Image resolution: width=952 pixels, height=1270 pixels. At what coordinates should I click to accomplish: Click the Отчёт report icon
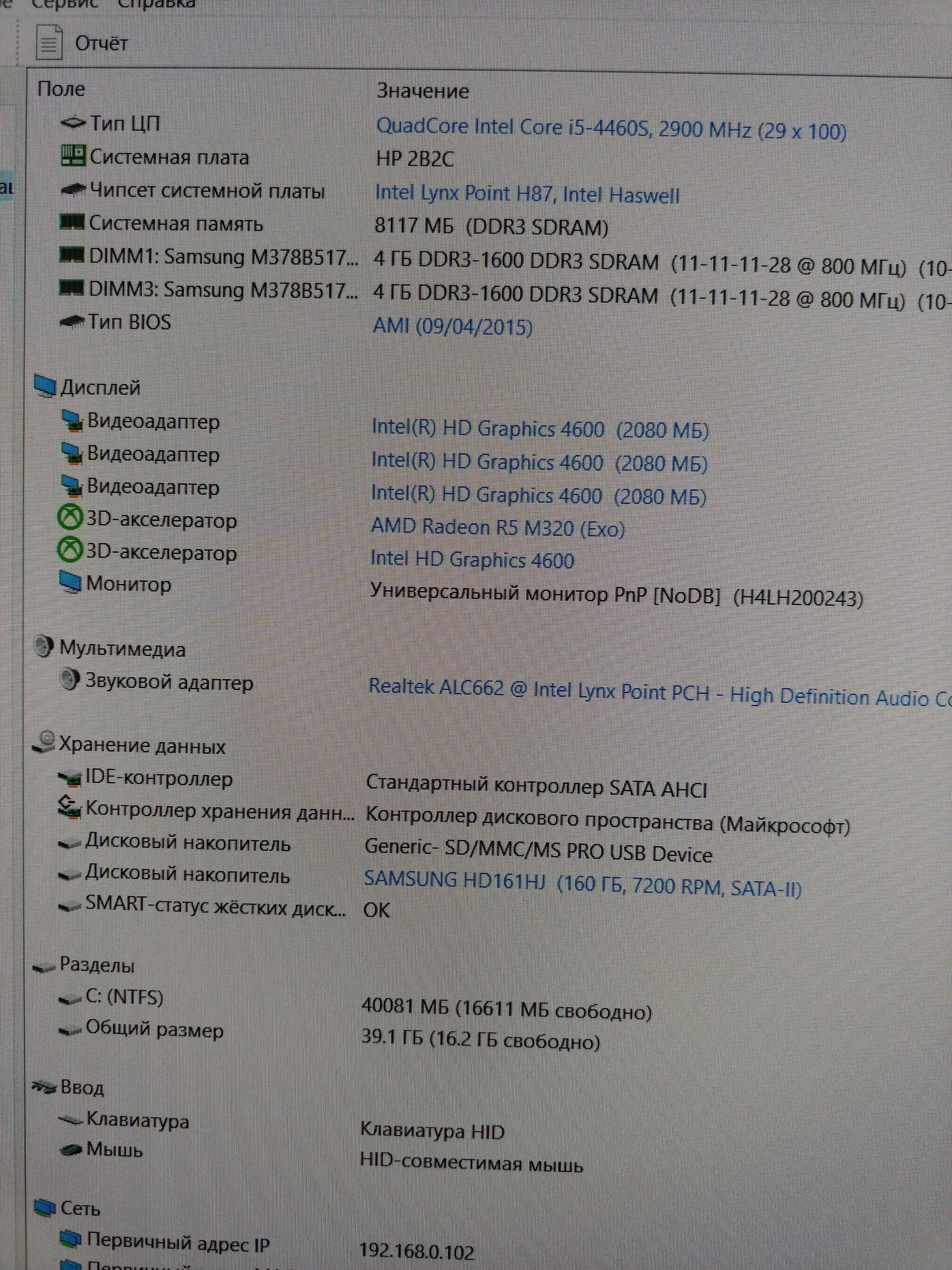pyautogui.click(x=49, y=42)
